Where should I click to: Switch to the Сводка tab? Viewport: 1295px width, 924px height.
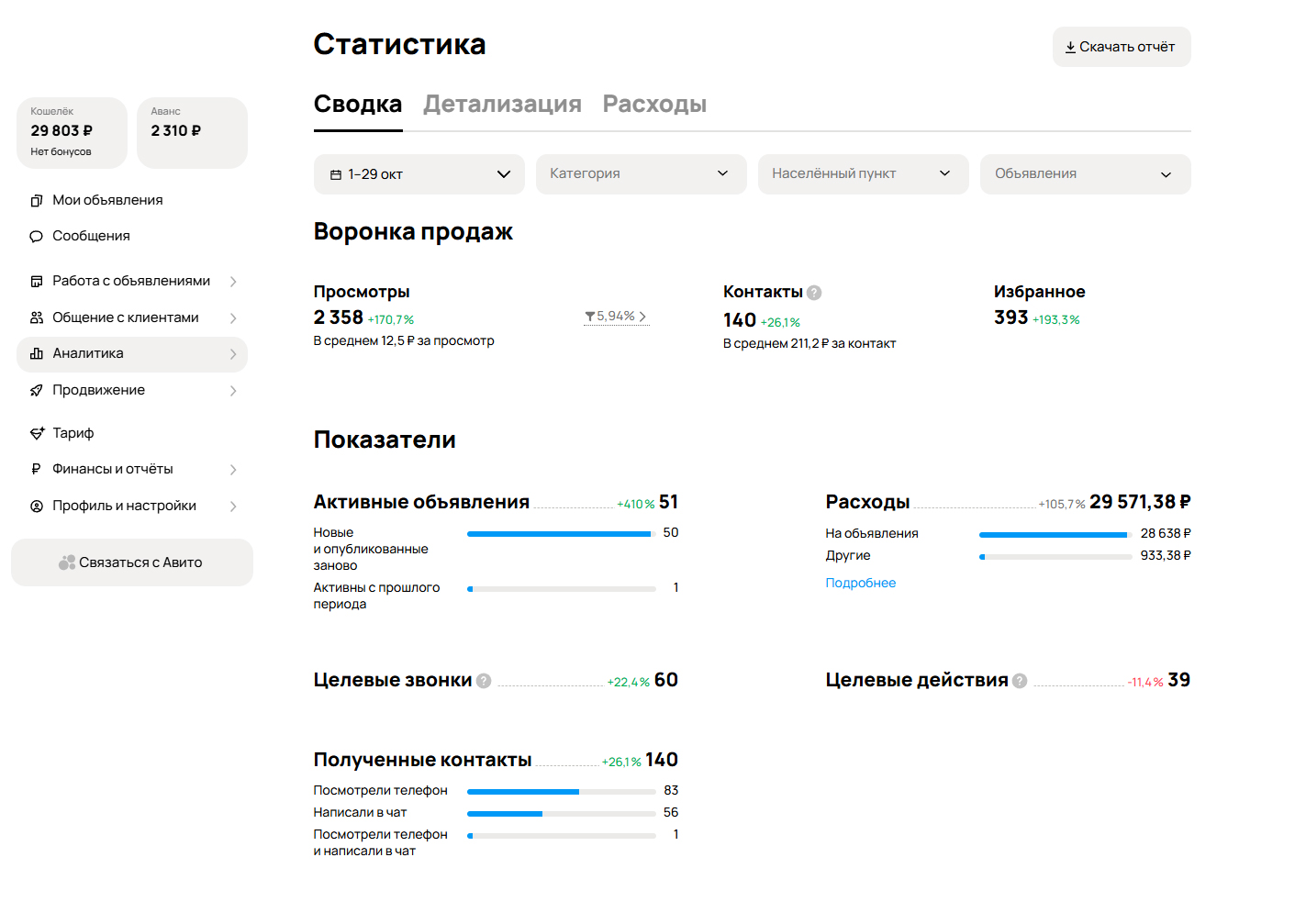click(x=358, y=105)
